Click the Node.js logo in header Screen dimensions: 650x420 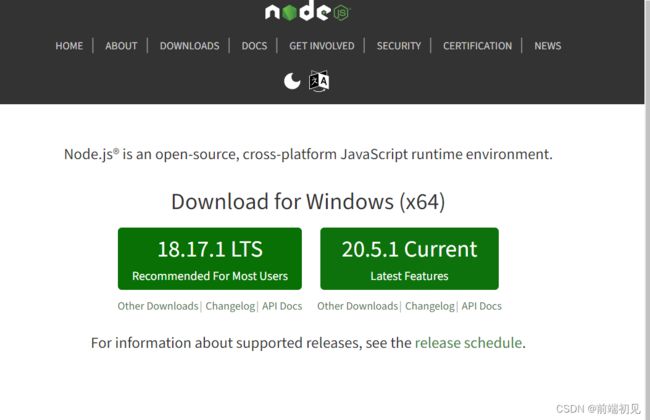[308, 11]
